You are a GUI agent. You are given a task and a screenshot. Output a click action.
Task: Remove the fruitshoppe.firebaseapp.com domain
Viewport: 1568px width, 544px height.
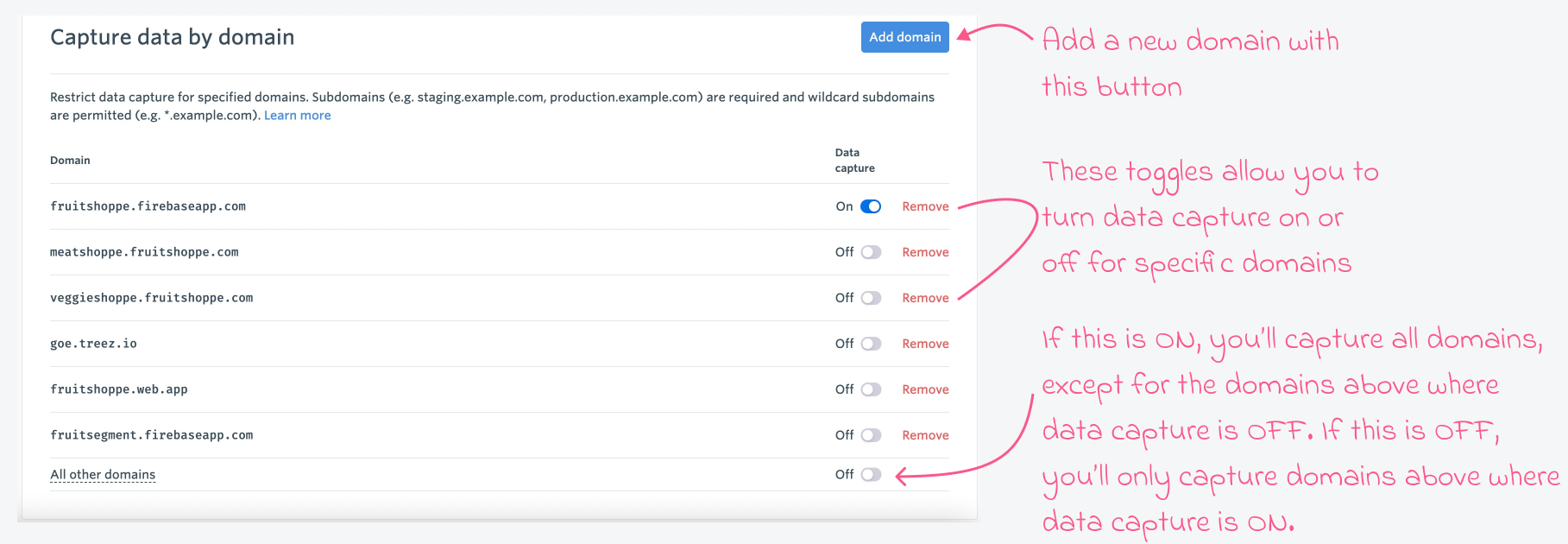[925, 206]
